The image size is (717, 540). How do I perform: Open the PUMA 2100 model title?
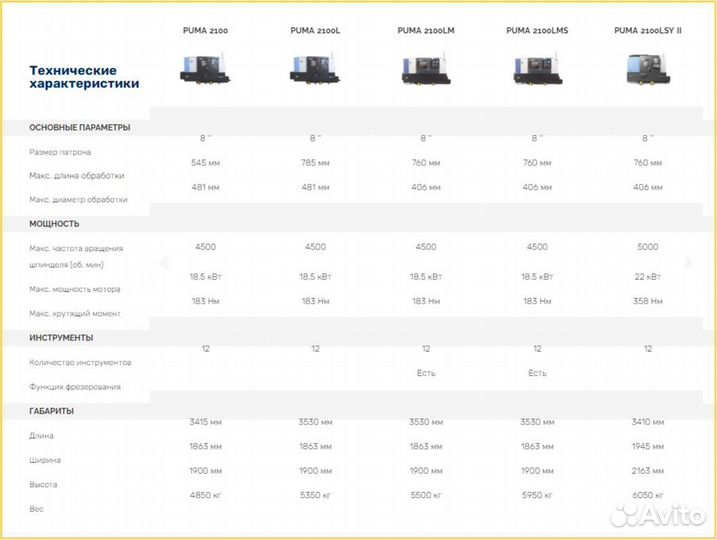point(205,31)
